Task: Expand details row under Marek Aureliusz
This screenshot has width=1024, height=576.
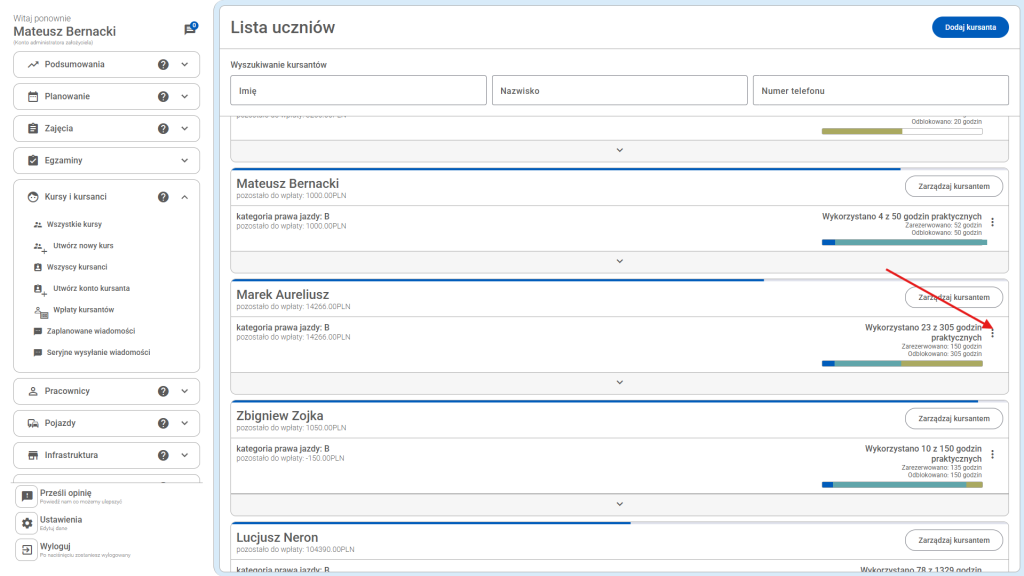Action: tap(619, 382)
